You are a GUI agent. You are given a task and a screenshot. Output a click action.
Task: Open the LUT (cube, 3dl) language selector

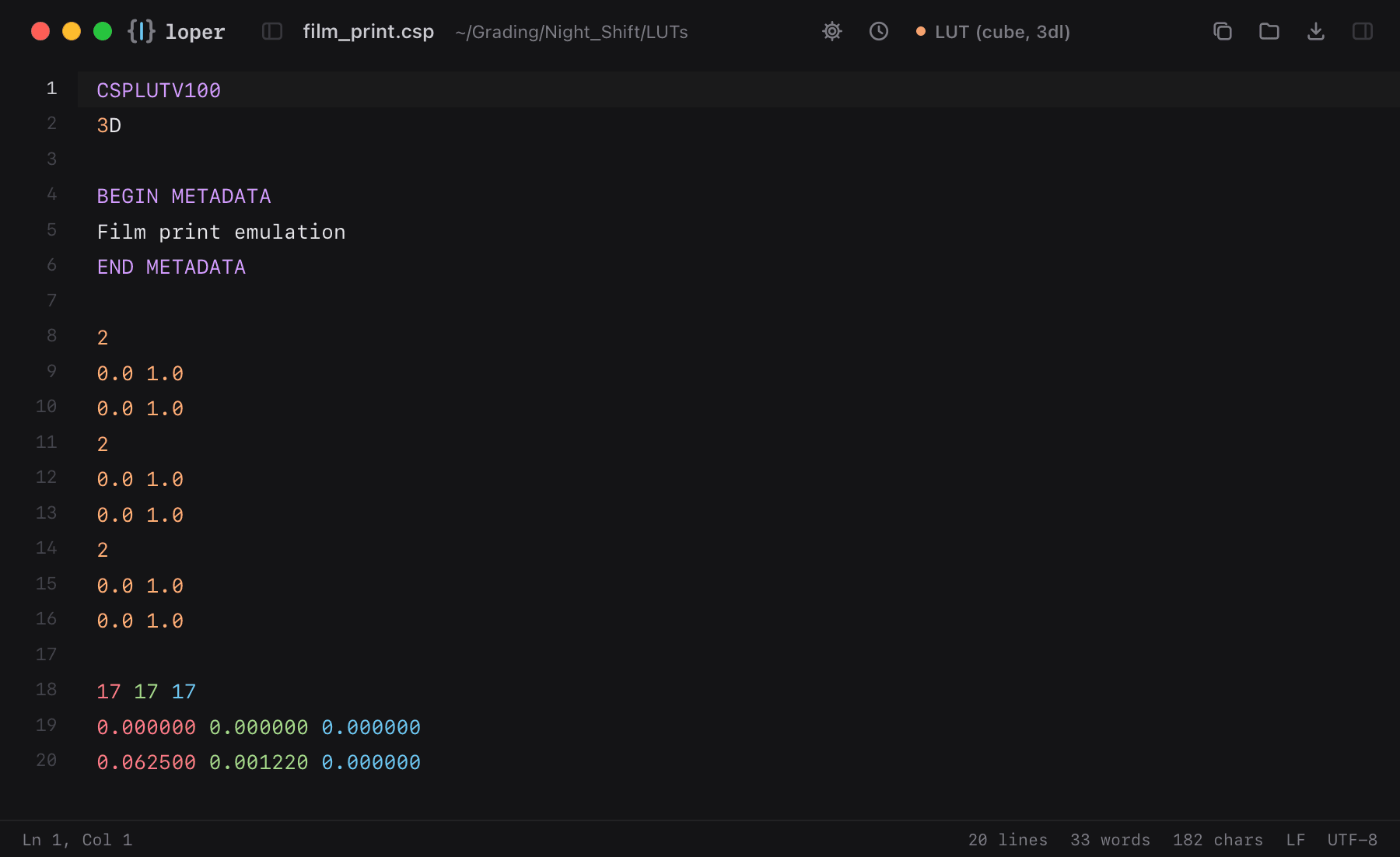[x=993, y=32]
